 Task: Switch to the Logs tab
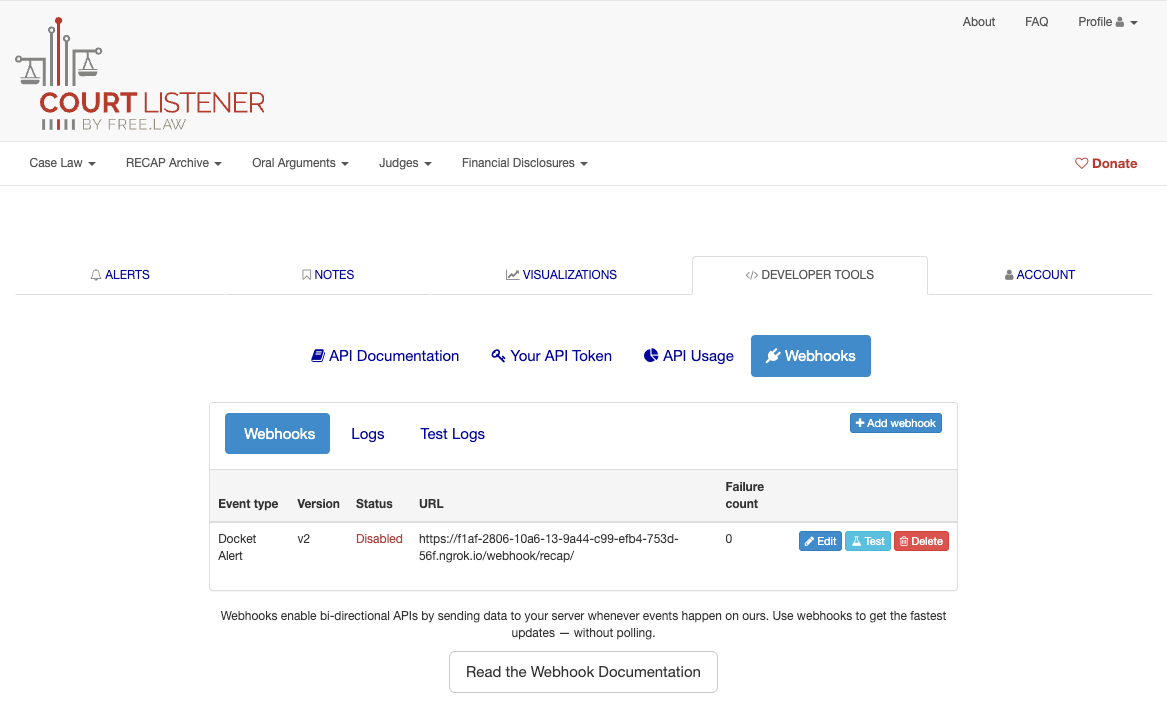tap(367, 433)
